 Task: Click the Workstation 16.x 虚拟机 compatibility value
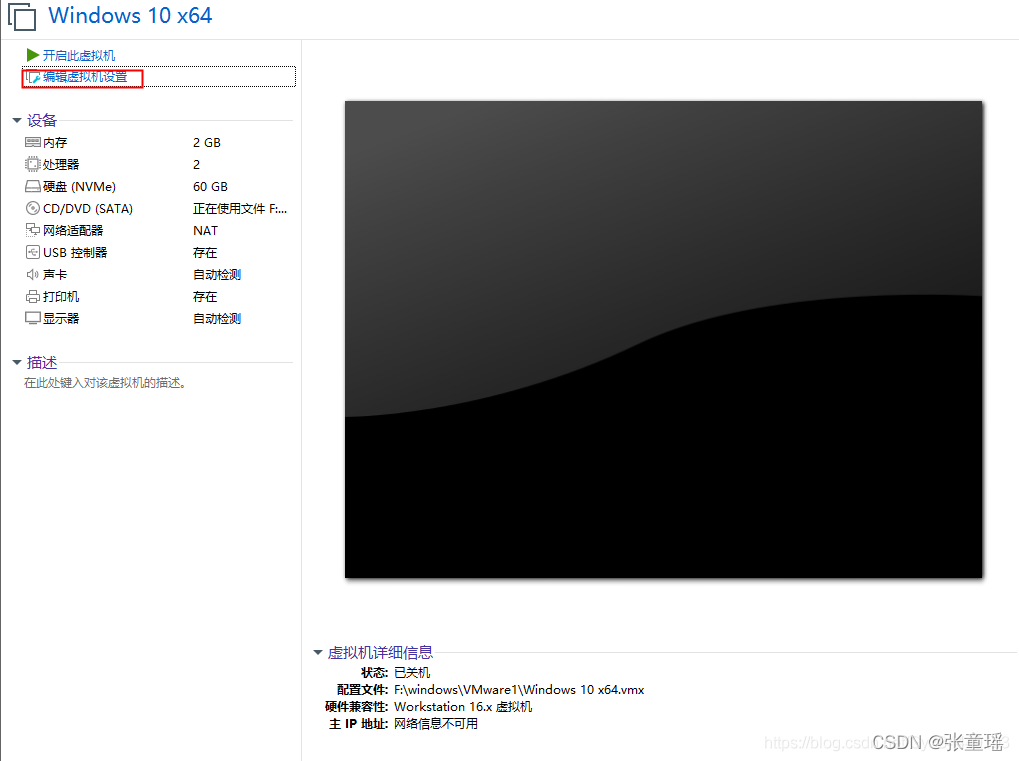click(463, 706)
